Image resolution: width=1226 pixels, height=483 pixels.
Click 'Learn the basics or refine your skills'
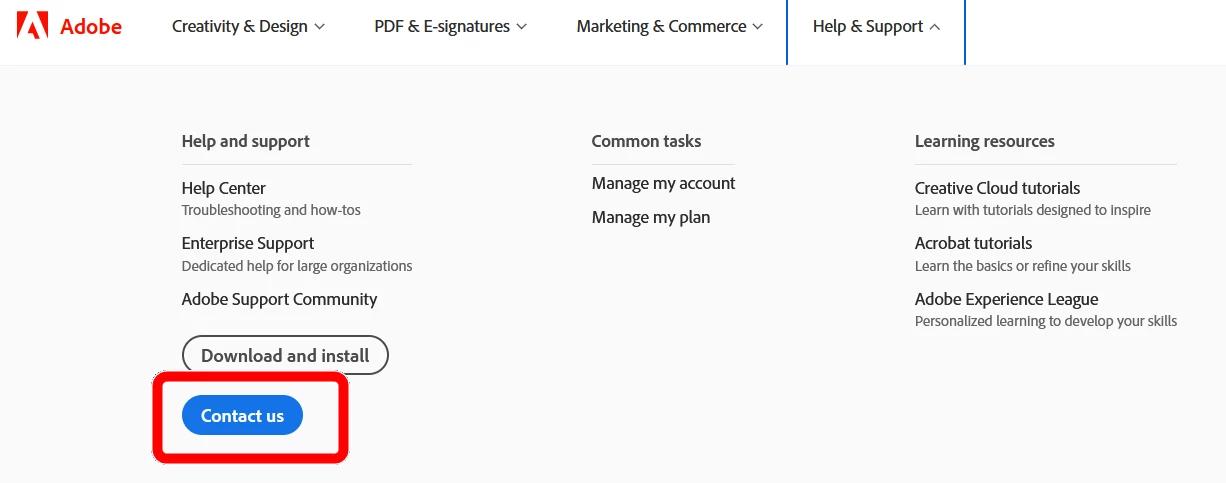click(x=1023, y=266)
